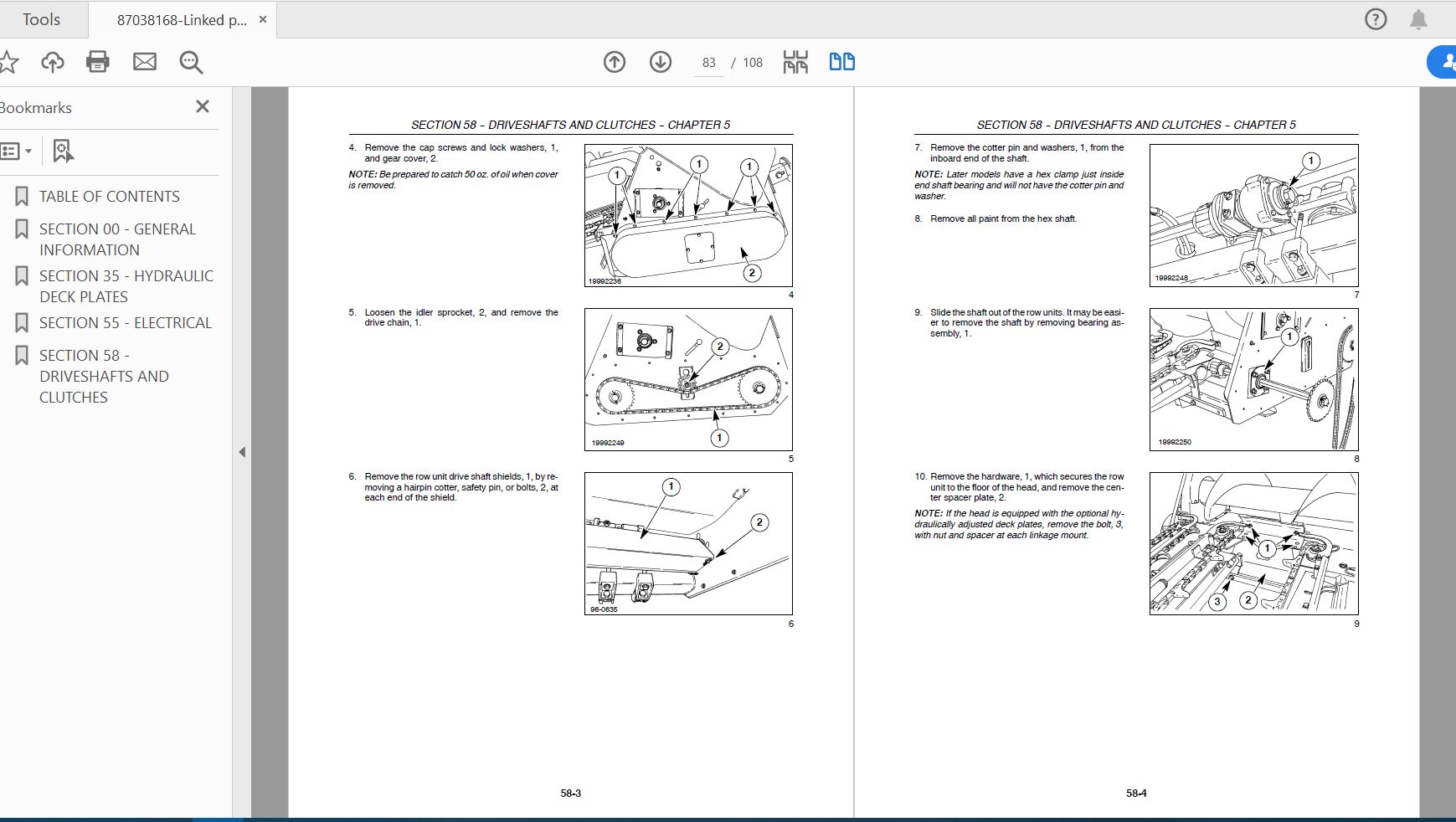Go to next page arrow
Viewport: 1456px width, 822px height.
coord(661,62)
